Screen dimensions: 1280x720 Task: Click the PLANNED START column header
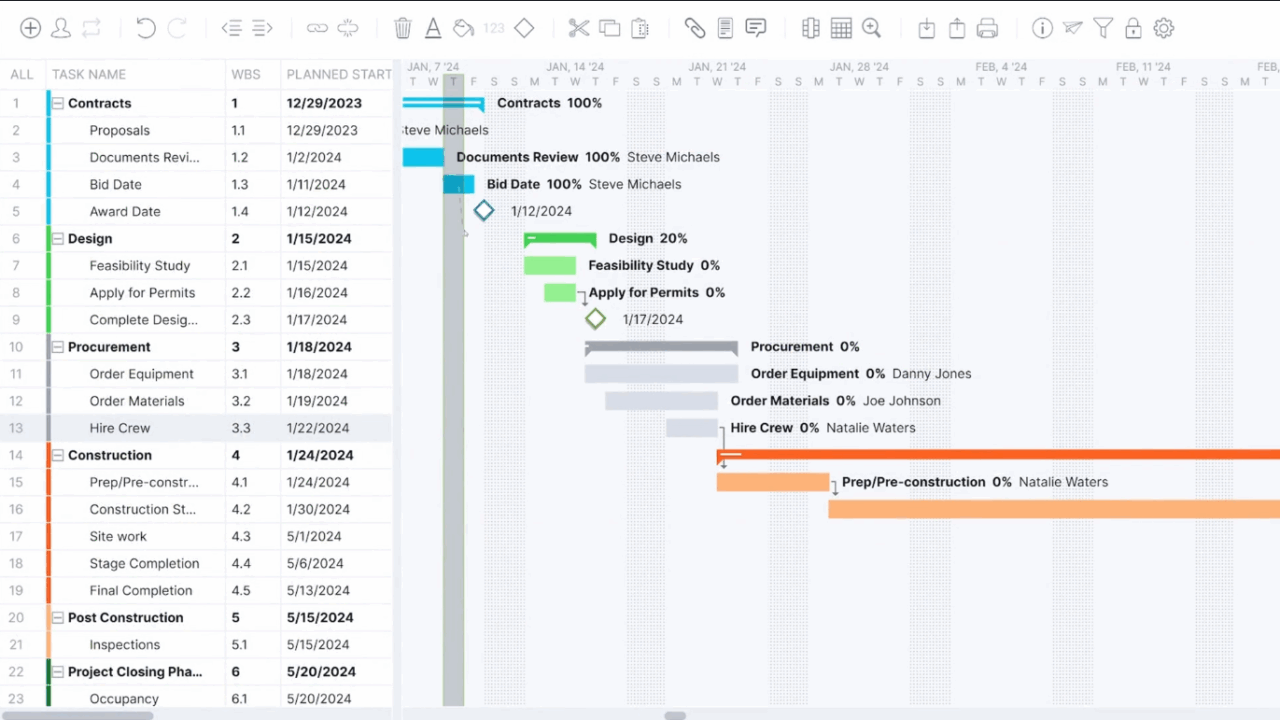click(339, 74)
